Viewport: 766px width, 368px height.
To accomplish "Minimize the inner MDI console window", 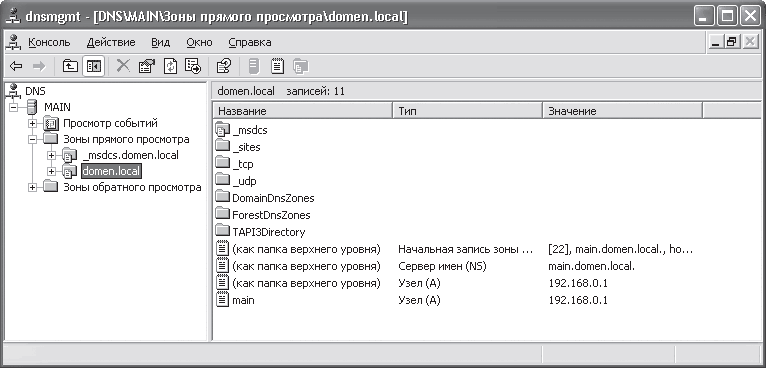I will (x=716, y=43).
